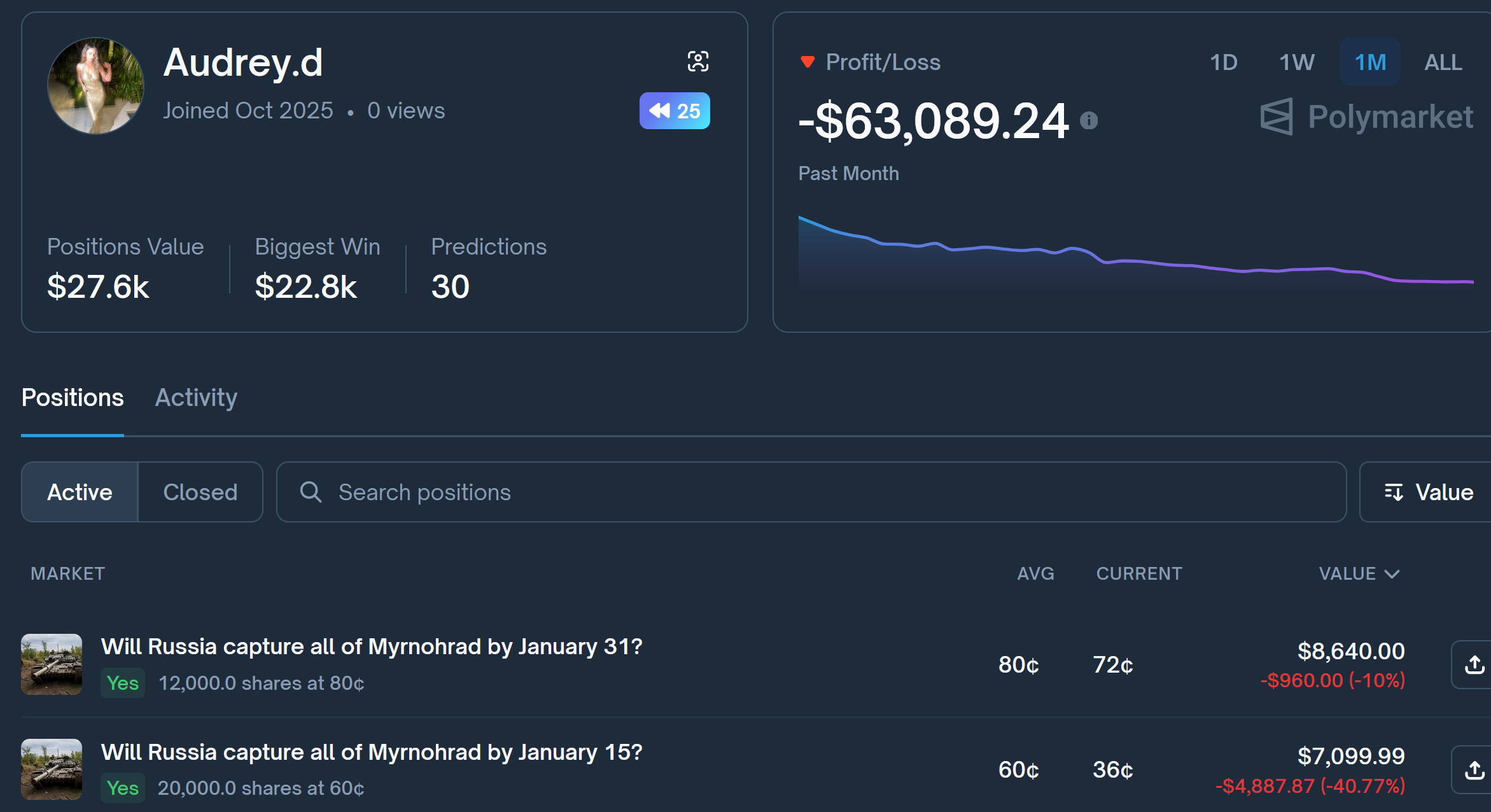Open the Activity tab
1491x812 pixels.
[x=196, y=398]
